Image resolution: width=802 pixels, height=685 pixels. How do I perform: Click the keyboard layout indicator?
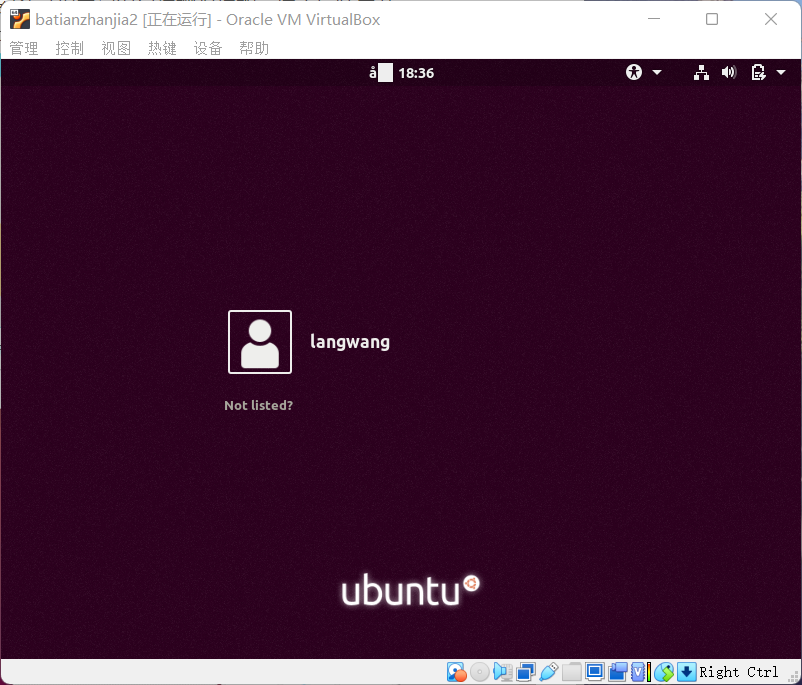(x=381, y=73)
